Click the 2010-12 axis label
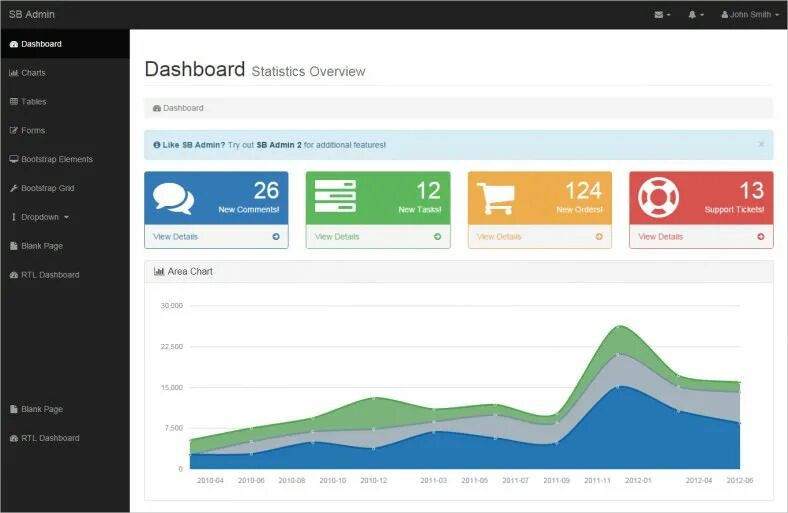 click(373, 480)
